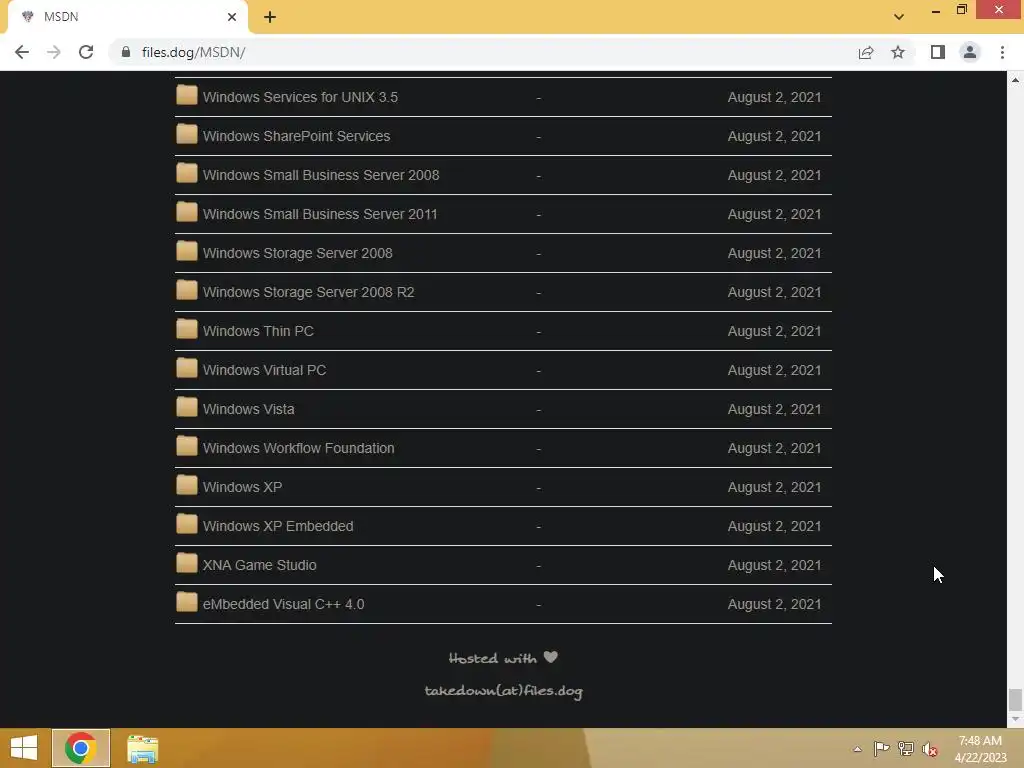This screenshot has height=768, width=1024.
Task: Open a new tab with the plus button
Action: (270, 17)
